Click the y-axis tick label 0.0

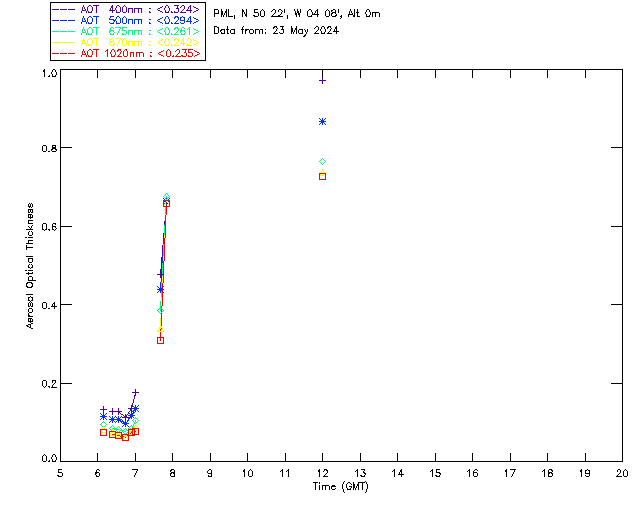click(49, 459)
